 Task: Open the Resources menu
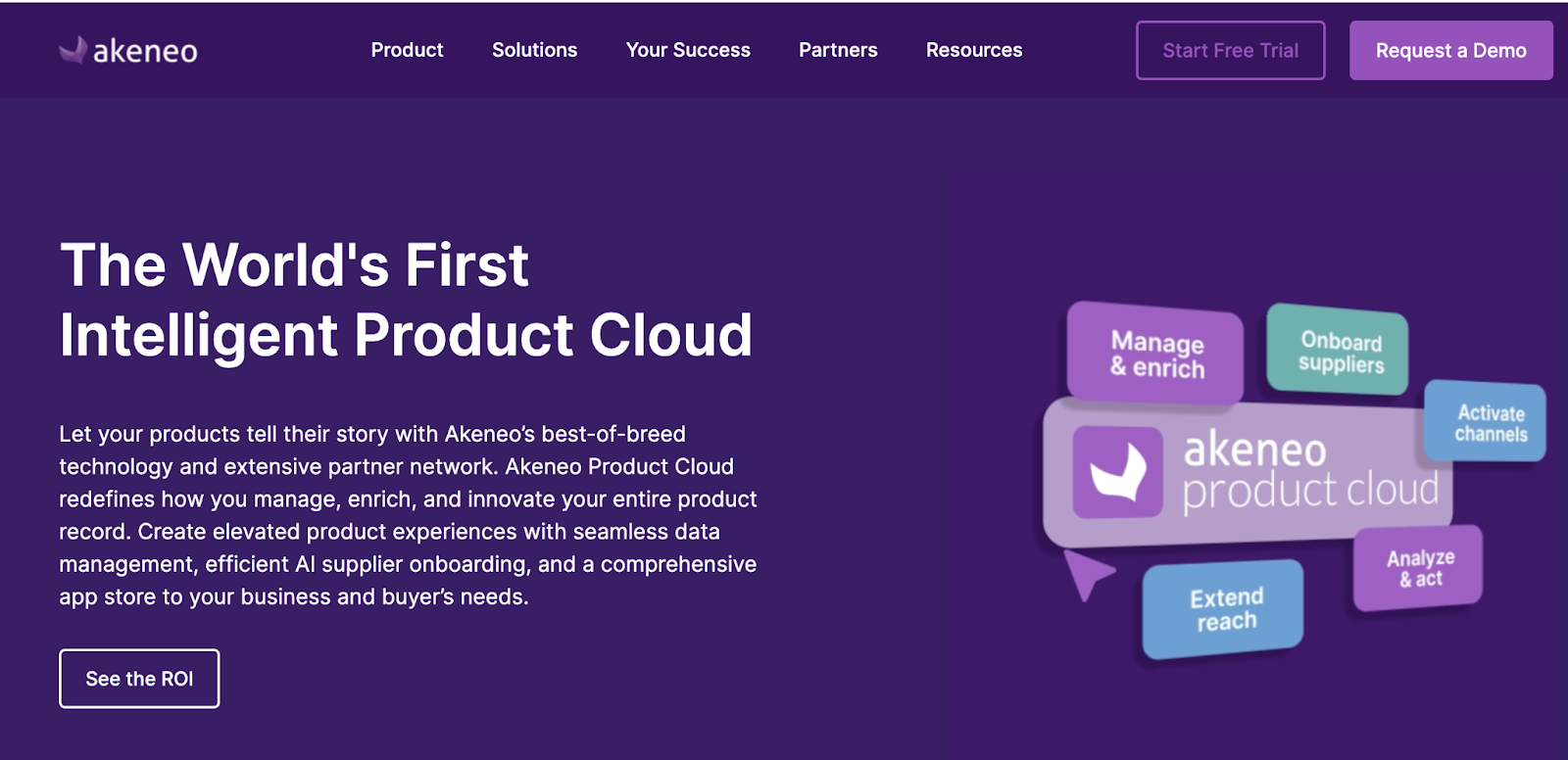pyautogui.click(x=974, y=50)
